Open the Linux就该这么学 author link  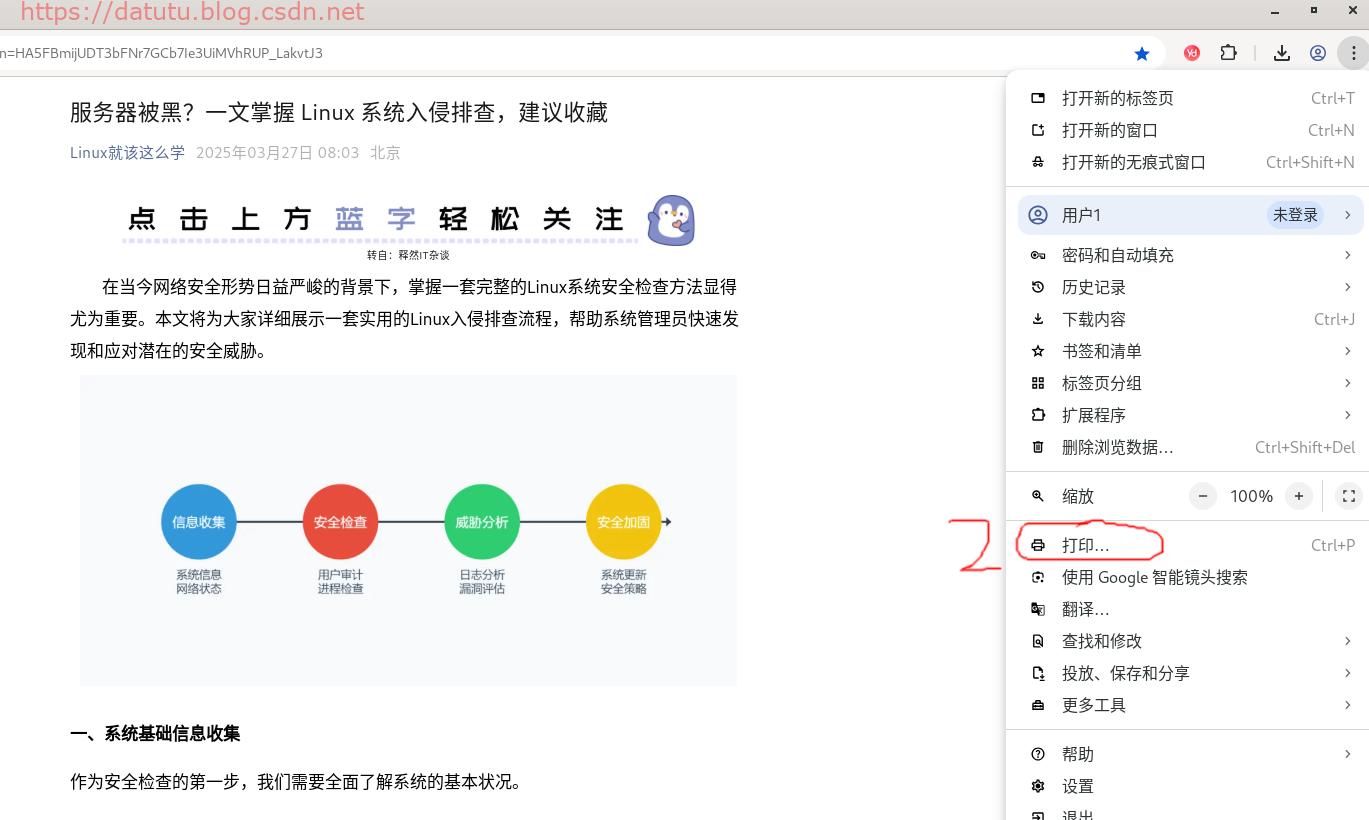tap(127, 153)
